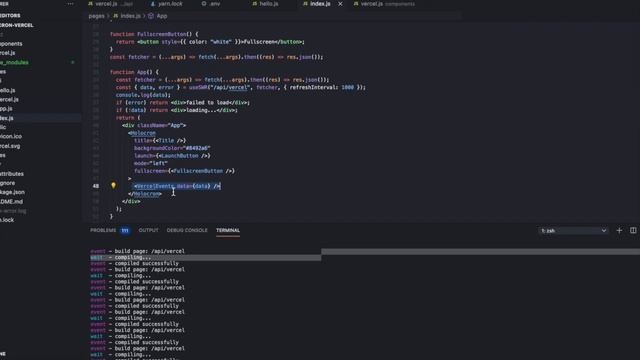
Task: Click the problems count badge
Action: pos(125,231)
